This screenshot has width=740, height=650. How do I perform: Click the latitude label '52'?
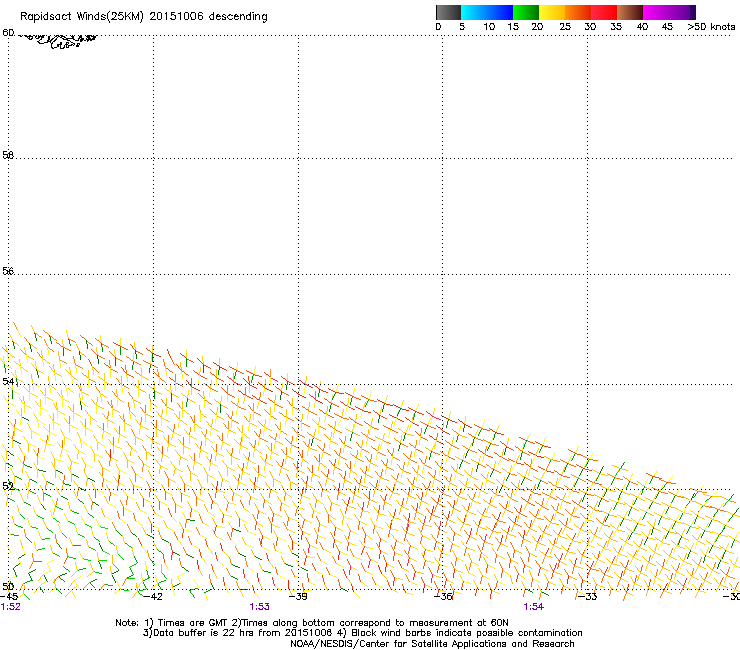(x=8, y=486)
